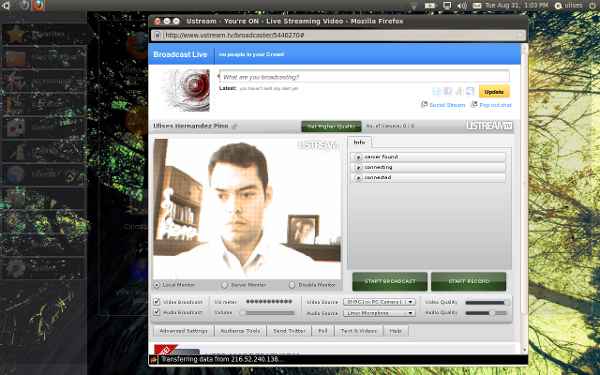This screenshot has width=600, height=375.
Task: Click the Broadcast Live heading
Action: click(x=180, y=54)
